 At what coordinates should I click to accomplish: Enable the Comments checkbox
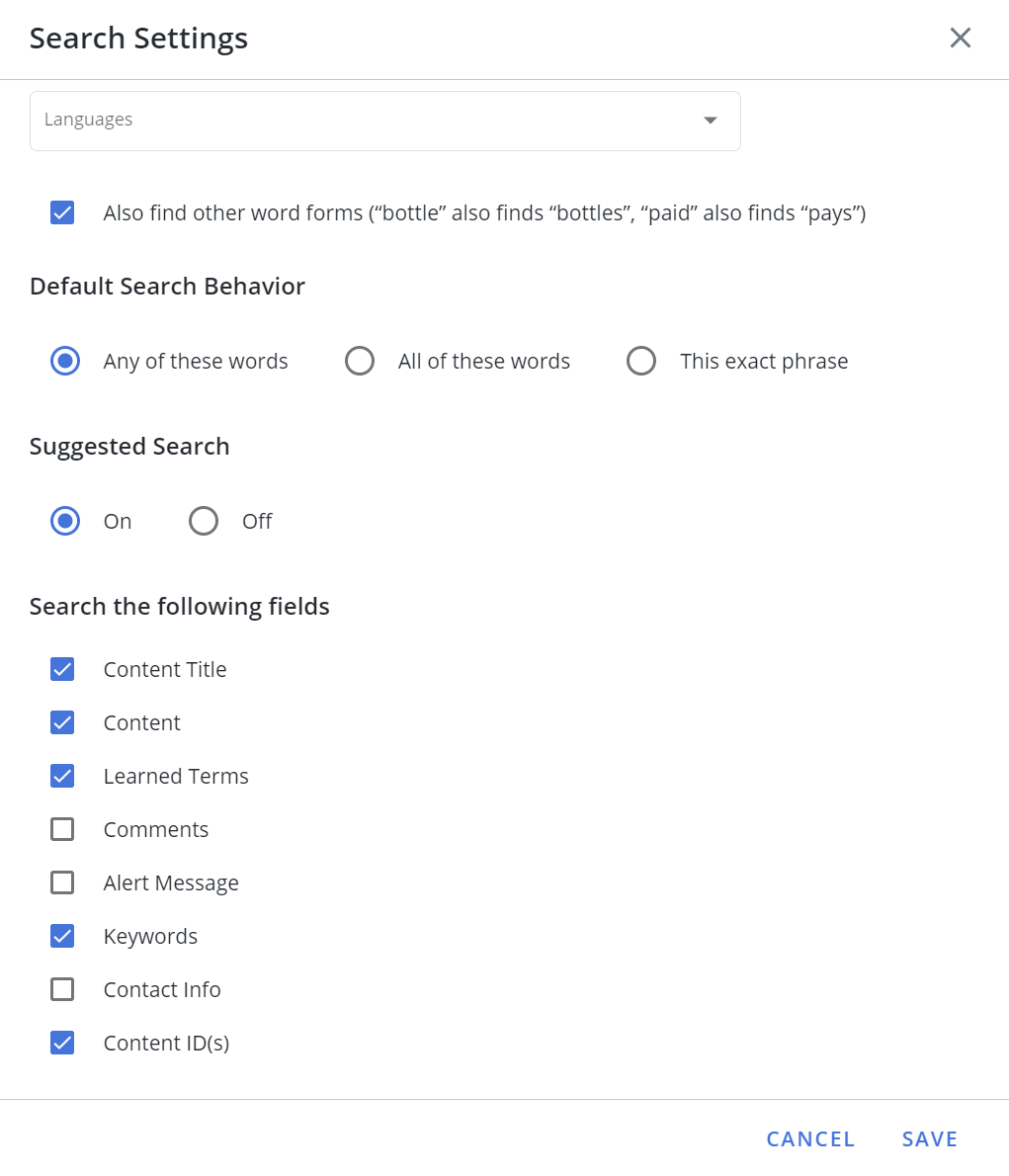(62, 829)
